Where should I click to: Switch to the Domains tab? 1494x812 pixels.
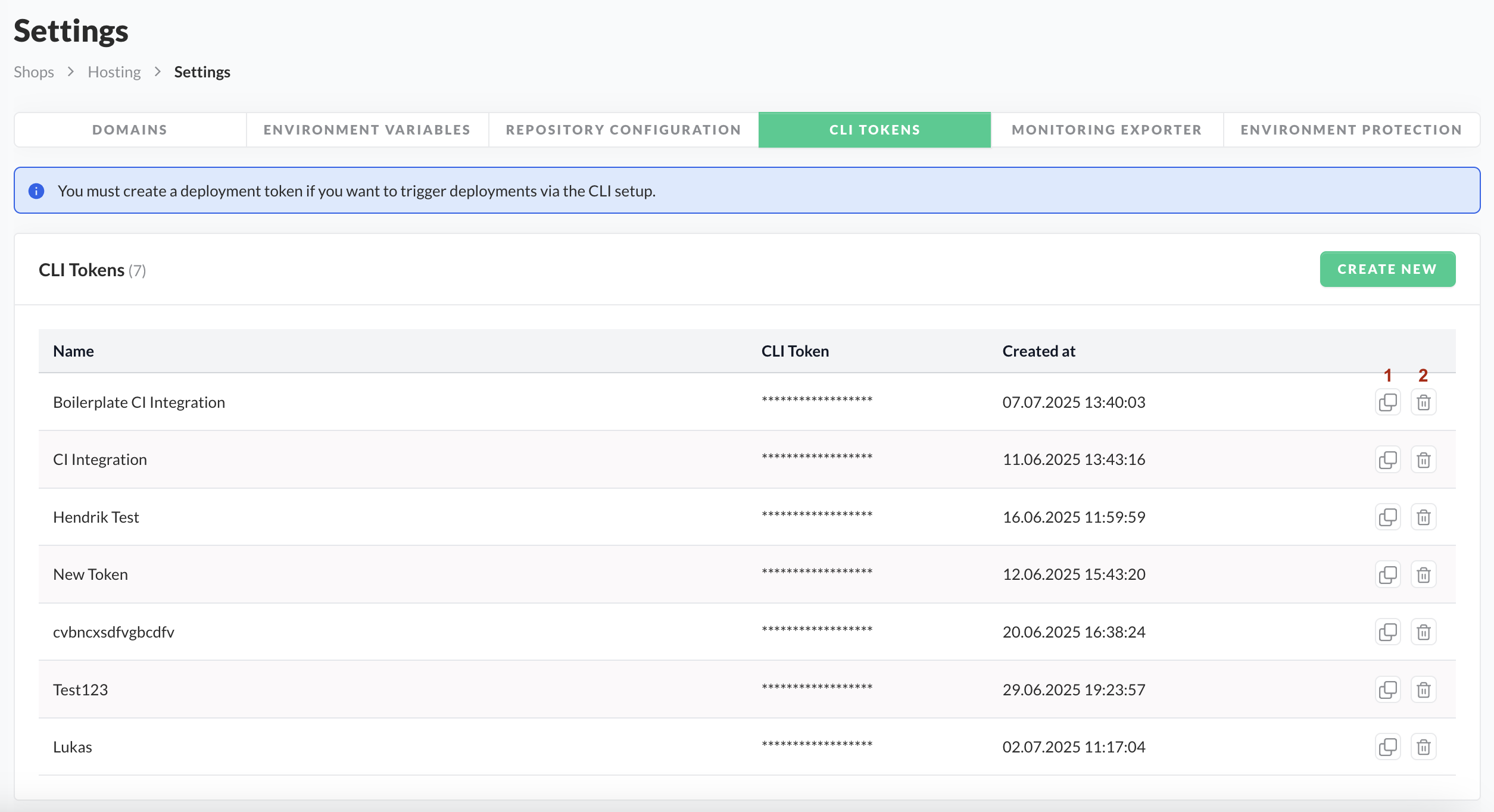coord(130,130)
